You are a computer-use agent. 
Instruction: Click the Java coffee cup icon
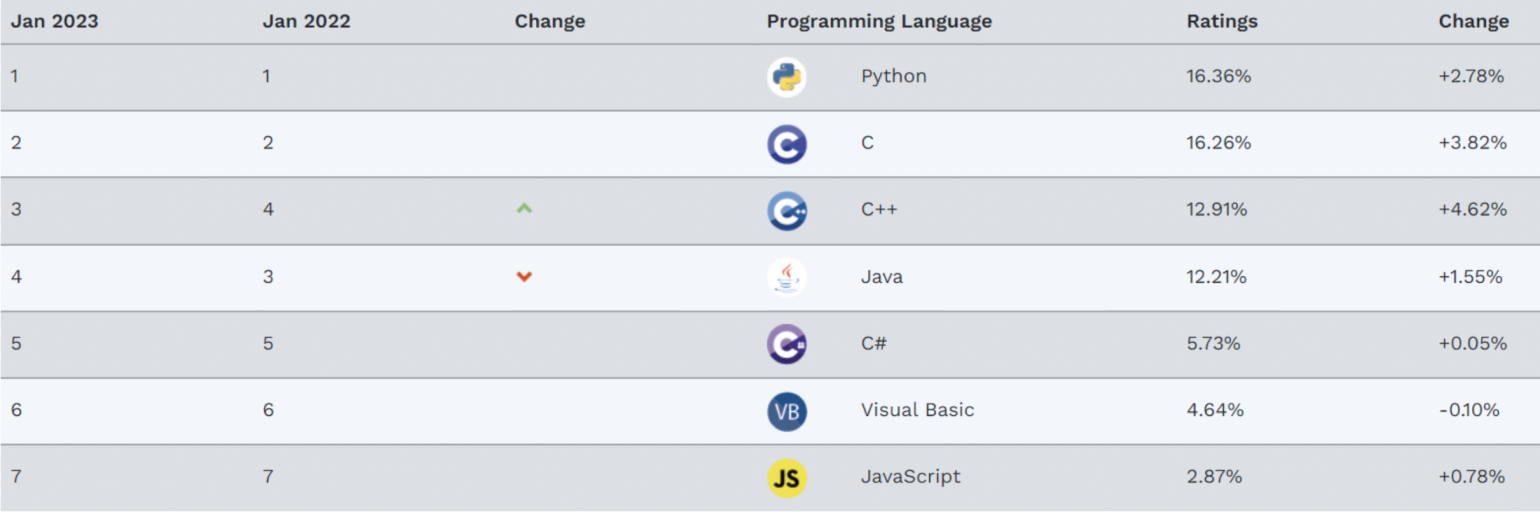point(787,277)
